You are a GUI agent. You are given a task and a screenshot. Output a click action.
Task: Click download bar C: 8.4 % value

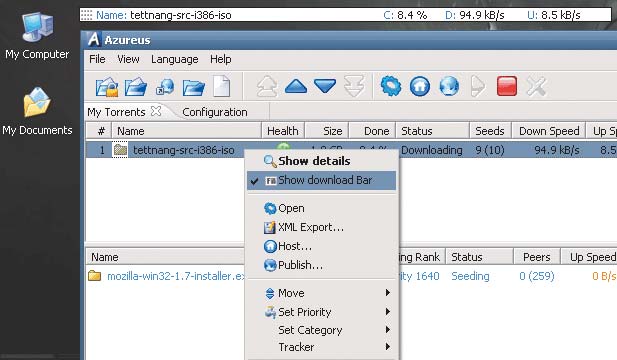(x=405, y=15)
